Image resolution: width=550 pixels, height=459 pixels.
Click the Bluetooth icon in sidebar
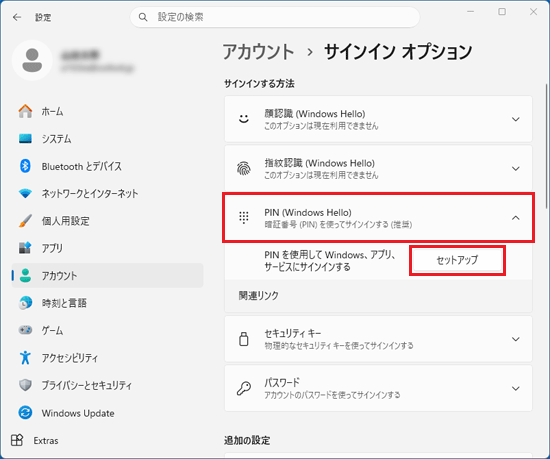coord(25,166)
